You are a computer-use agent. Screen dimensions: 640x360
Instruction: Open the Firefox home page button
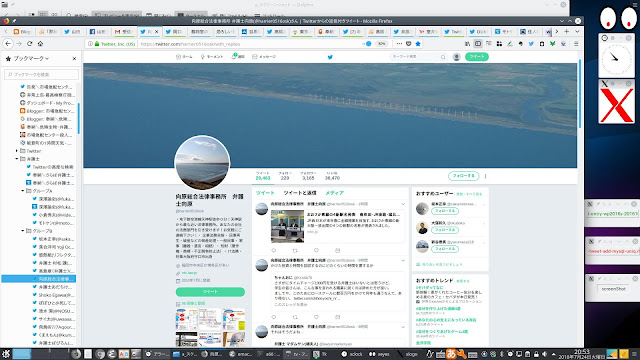click(40, 44)
